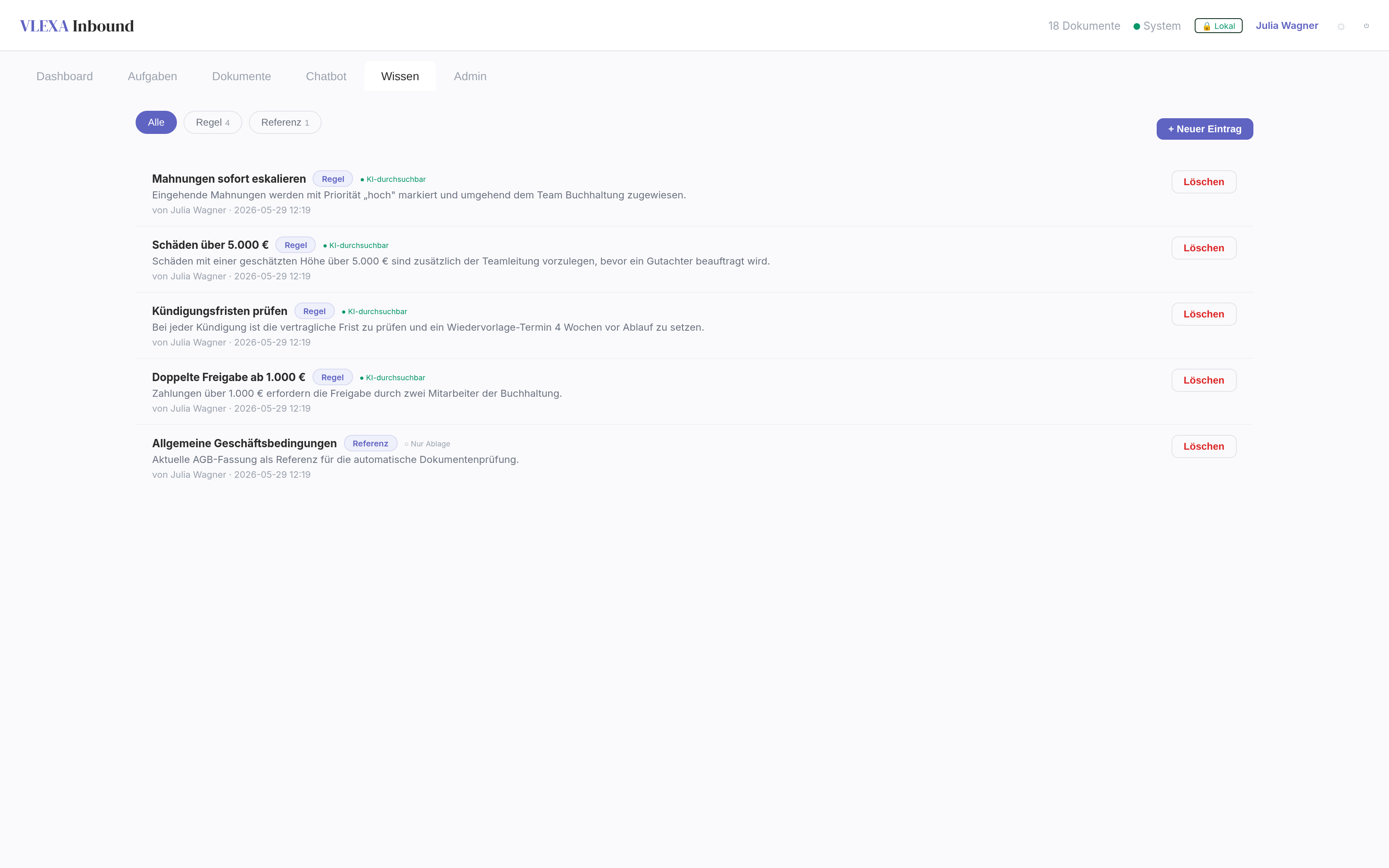Click the Regel badge on Doppelte Freigabe entry
The image size is (1389, 868).
pyautogui.click(x=332, y=377)
